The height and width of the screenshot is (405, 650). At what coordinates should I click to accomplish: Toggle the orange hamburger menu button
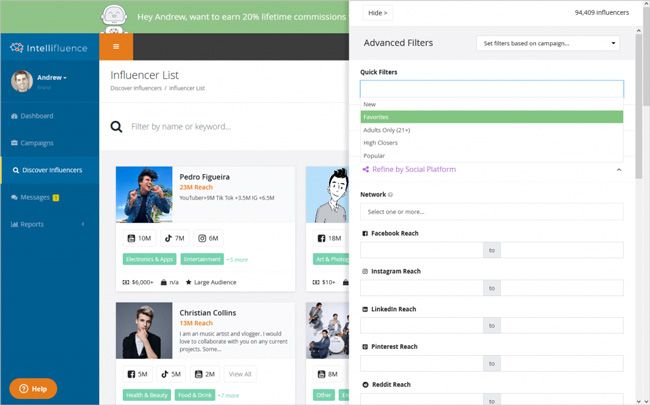[116, 46]
